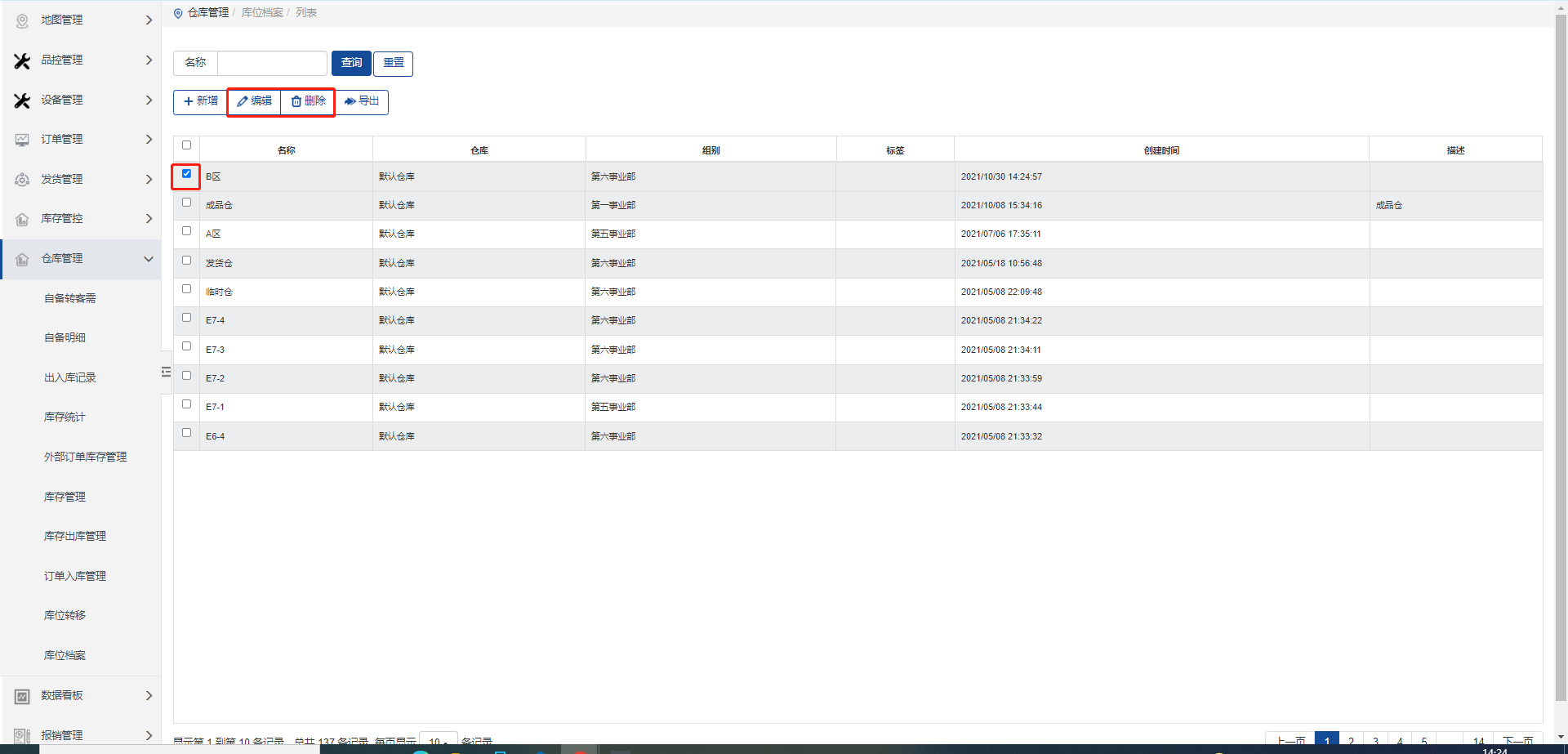Click the 订单管理 monitor icon in sidebar

click(x=22, y=140)
